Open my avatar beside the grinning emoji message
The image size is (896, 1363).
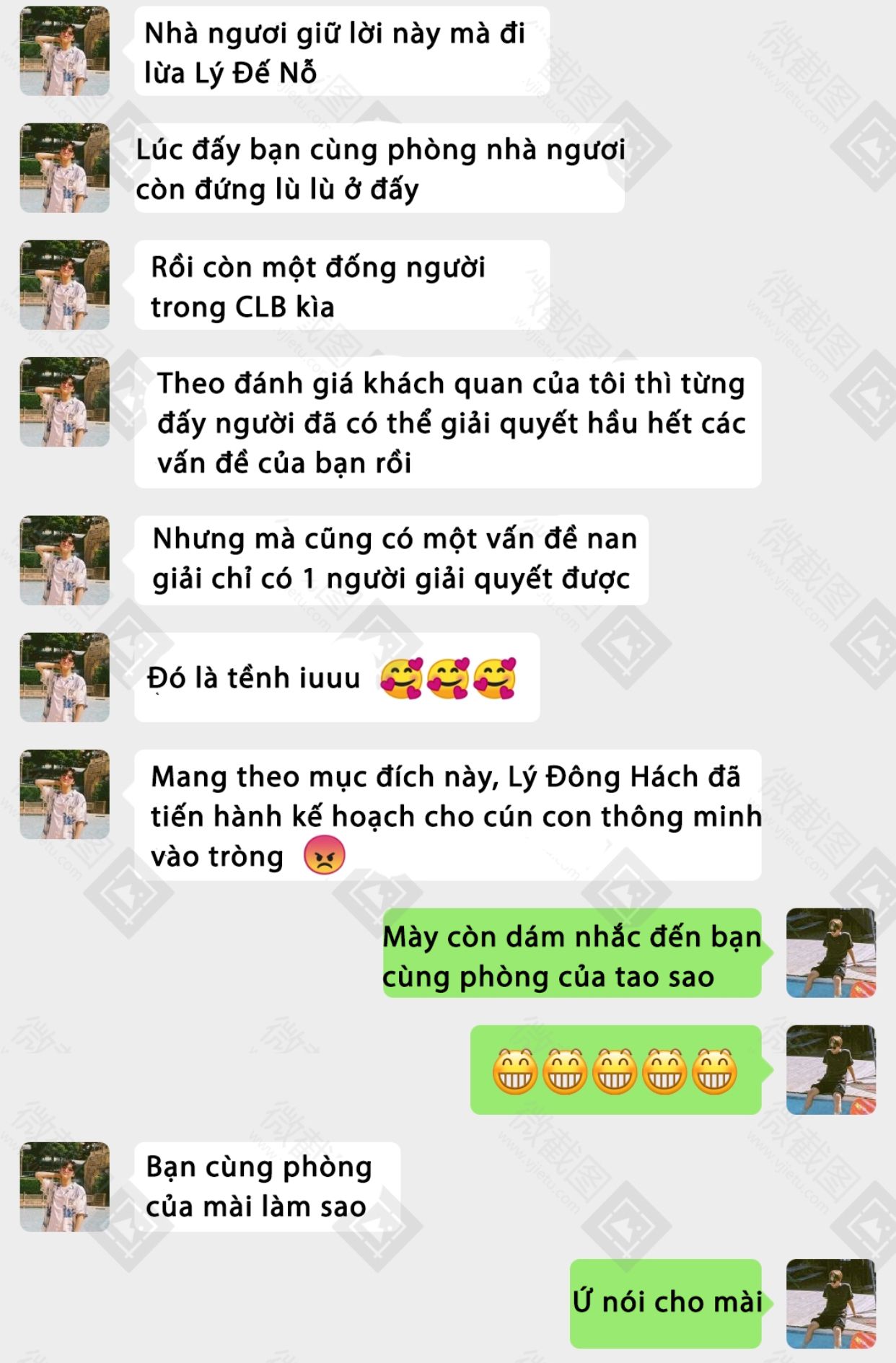click(x=831, y=1070)
